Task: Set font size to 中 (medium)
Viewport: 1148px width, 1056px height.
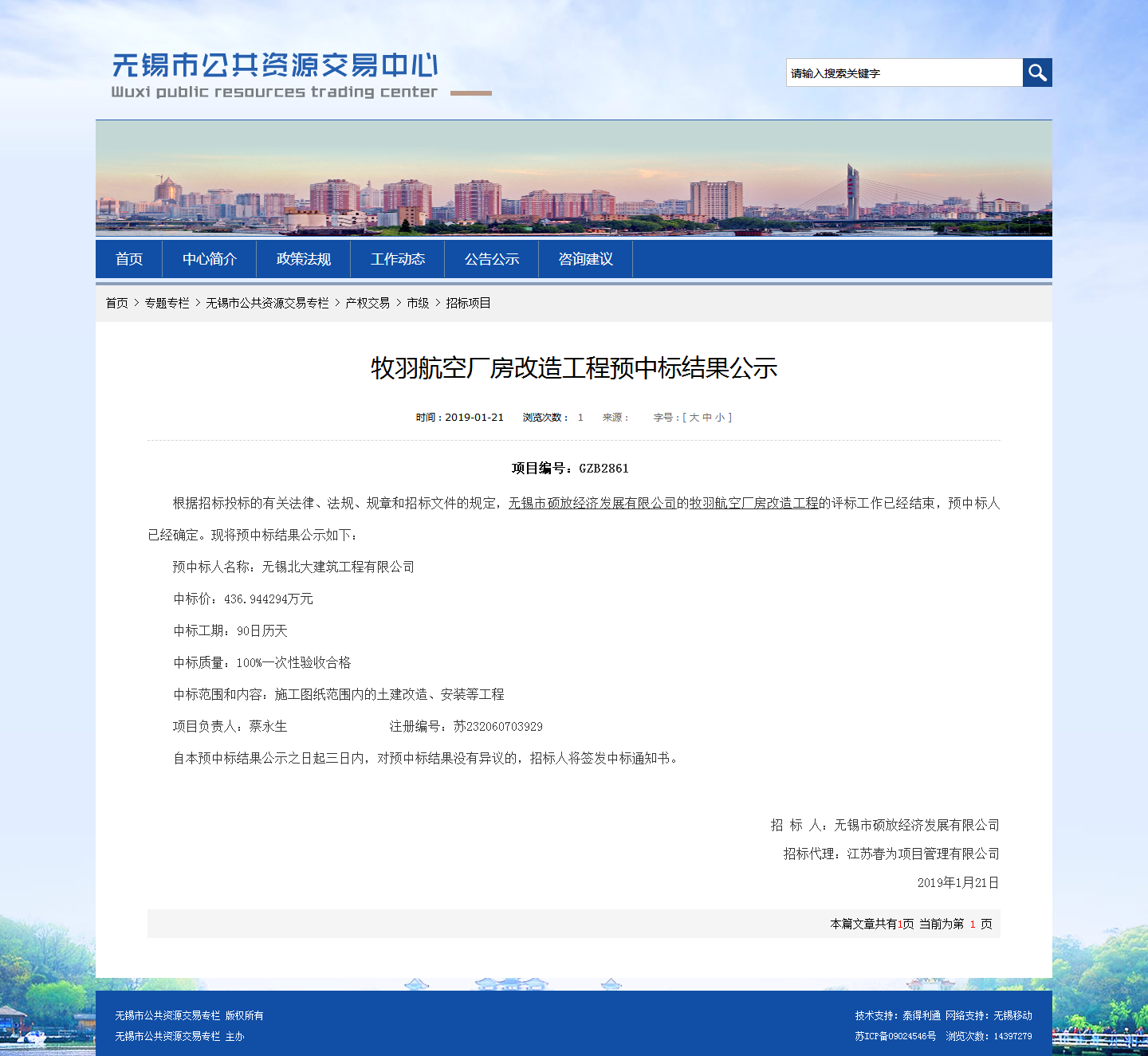Action: click(707, 418)
